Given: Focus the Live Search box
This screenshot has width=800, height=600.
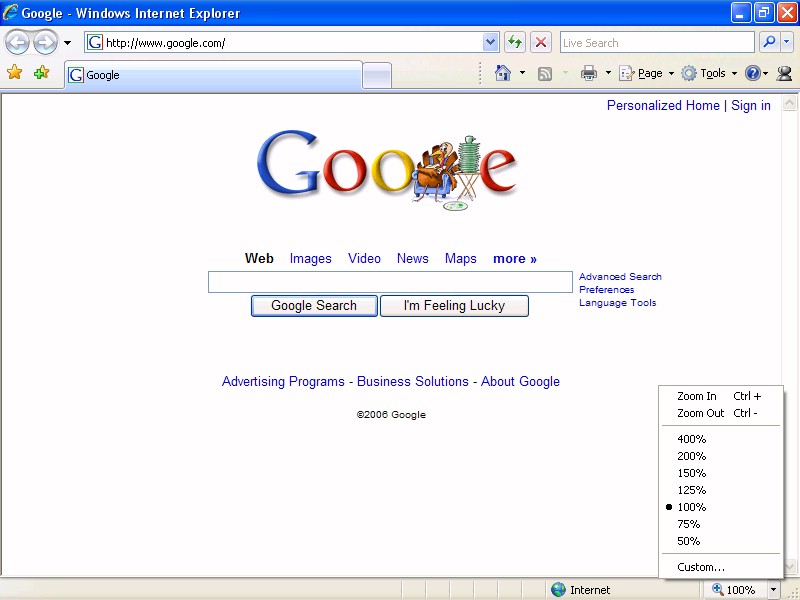Looking at the screenshot, I should [657, 42].
